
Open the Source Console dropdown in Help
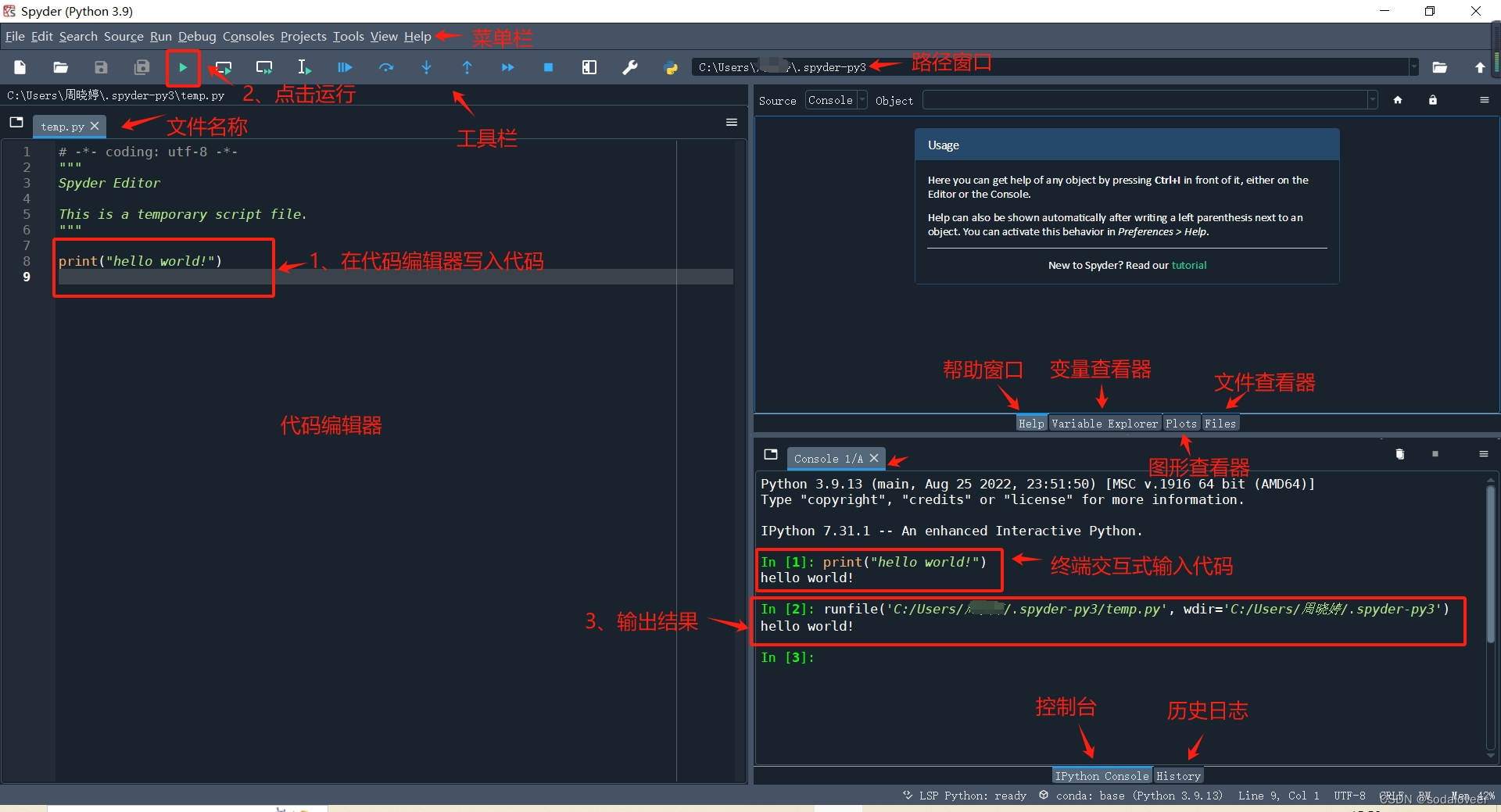click(836, 100)
